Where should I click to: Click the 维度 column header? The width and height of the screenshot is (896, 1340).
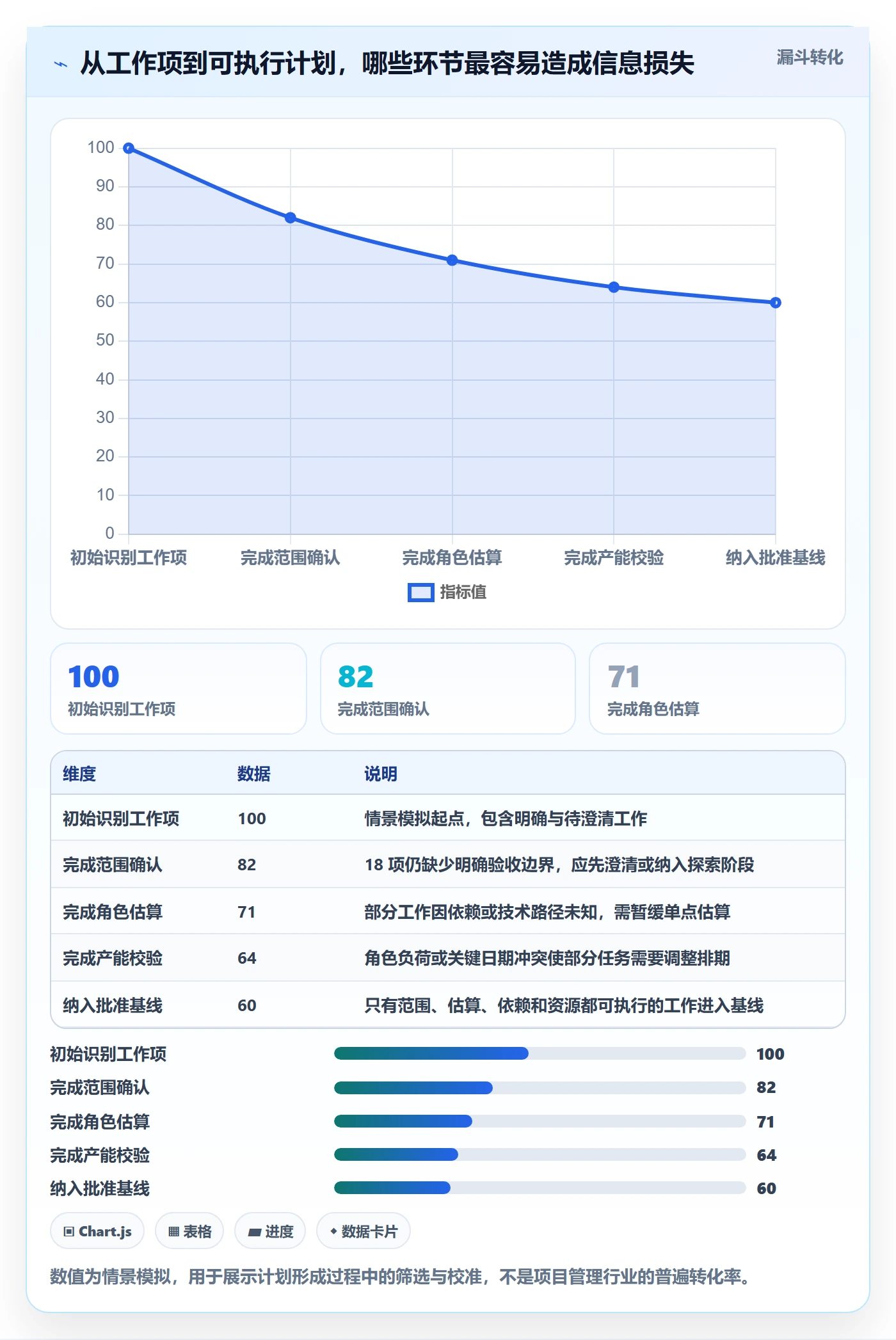pos(79,774)
